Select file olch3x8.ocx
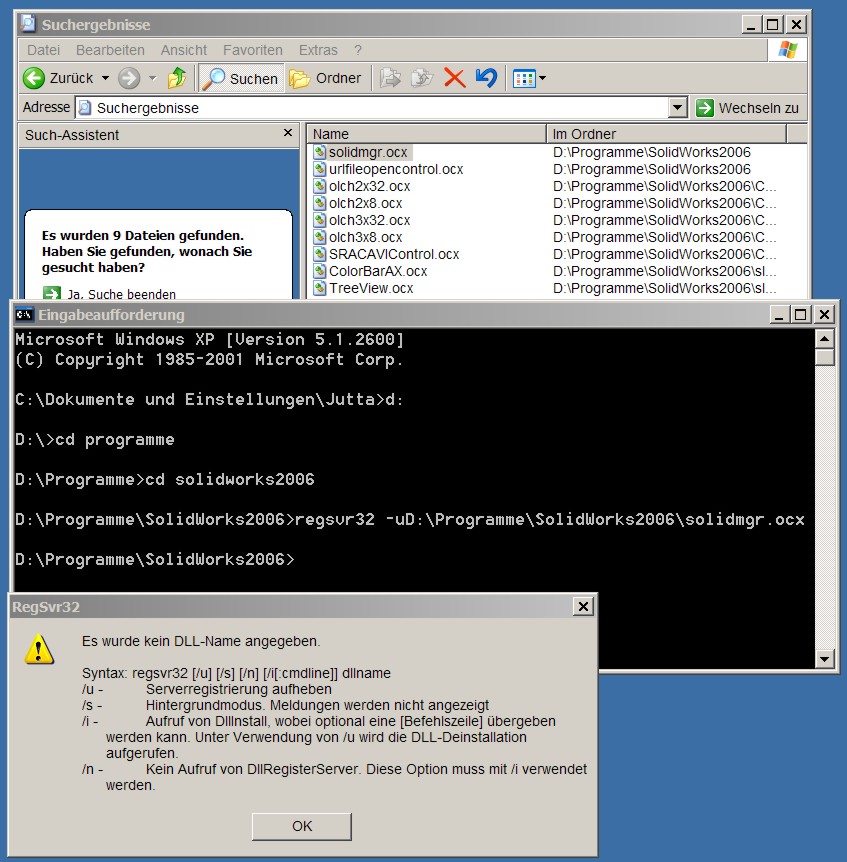Image resolution: width=847 pixels, height=862 pixels. 366,237
